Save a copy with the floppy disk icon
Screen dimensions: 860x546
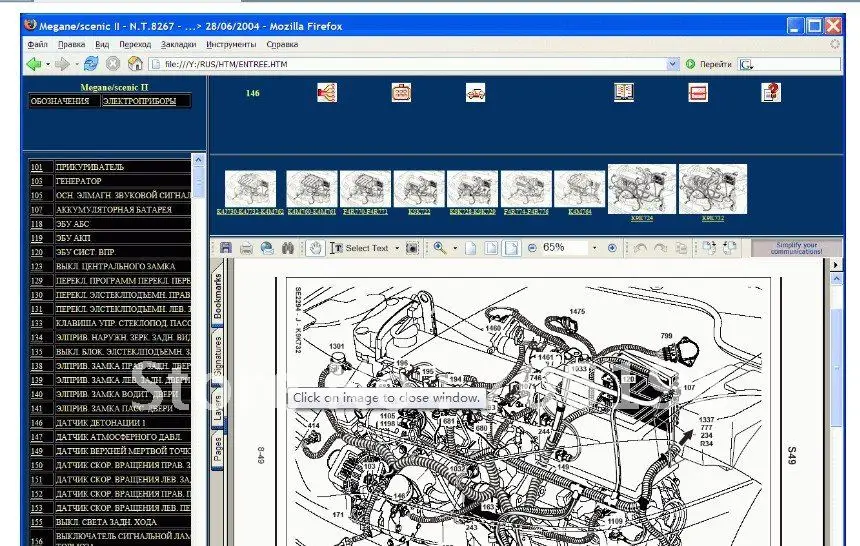click(x=225, y=248)
